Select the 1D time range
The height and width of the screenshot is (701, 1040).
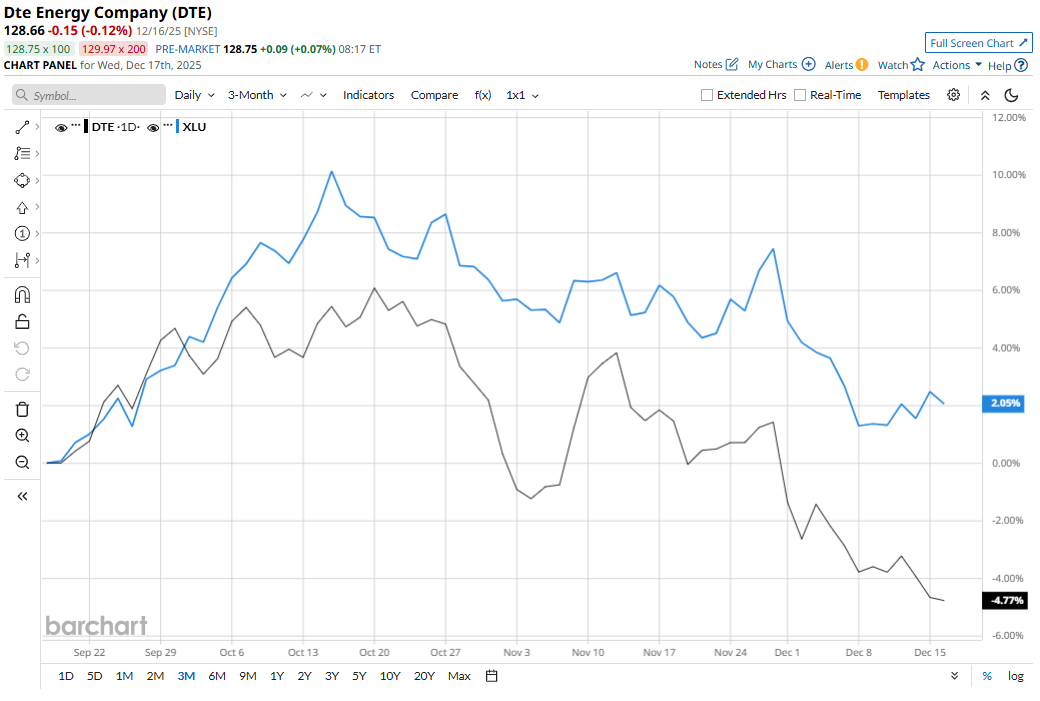click(66, 676)
